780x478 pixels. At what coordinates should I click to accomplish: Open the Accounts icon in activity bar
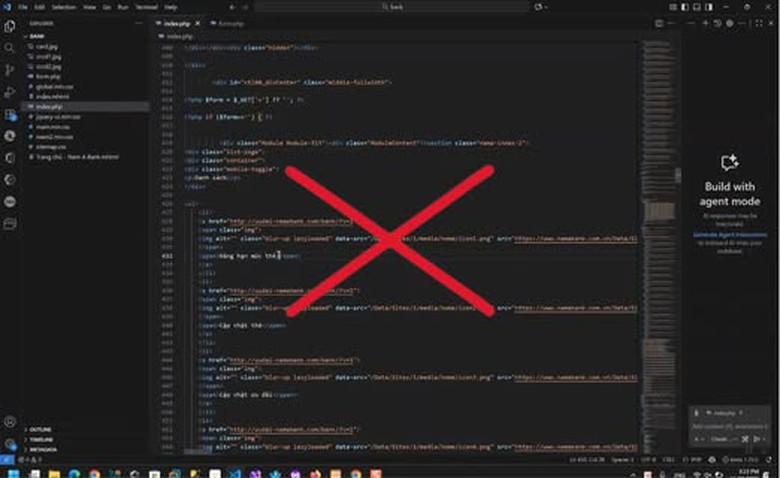[x=9, y=422]
